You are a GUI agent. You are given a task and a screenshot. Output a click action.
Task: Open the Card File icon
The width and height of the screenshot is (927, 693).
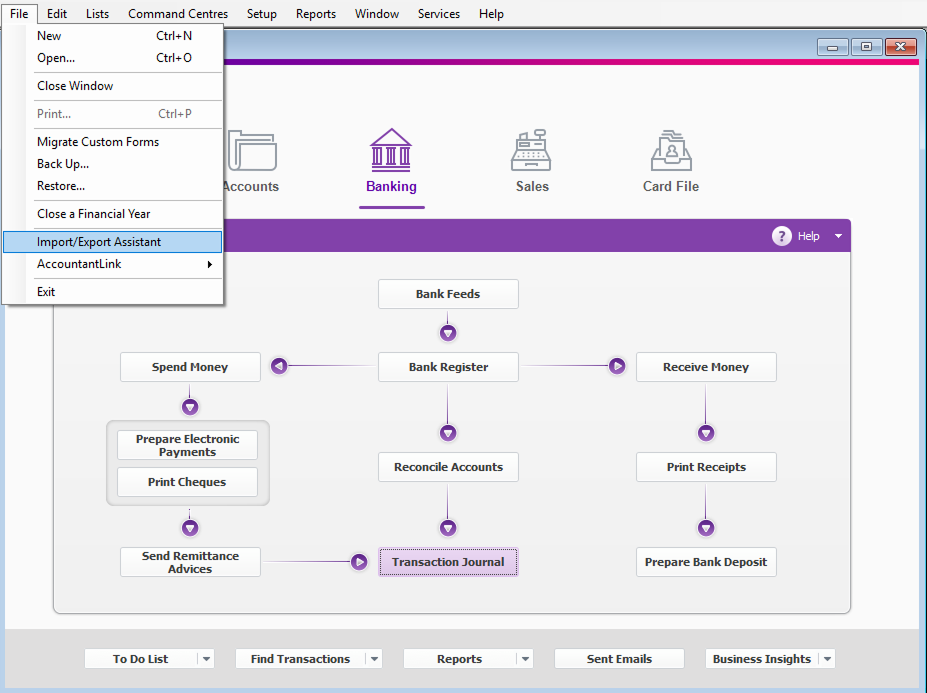(x=670, y=150)
